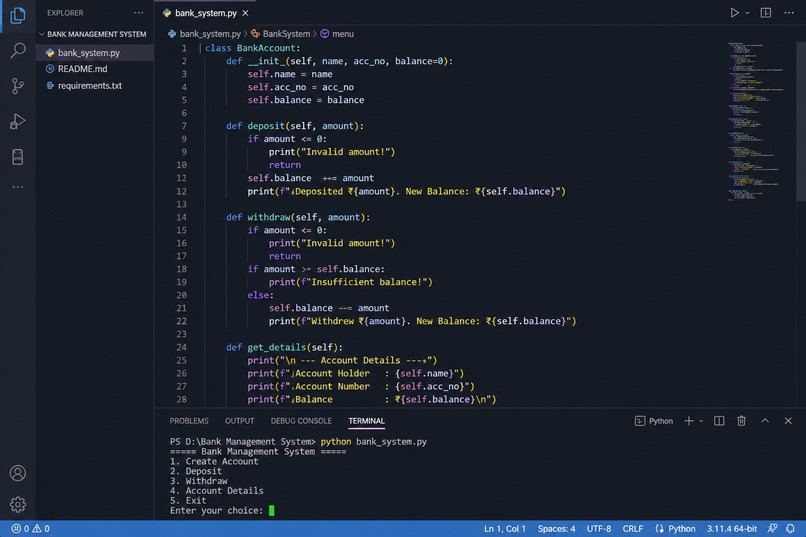Click the EXPLORER sidebar title

[65, 13]
